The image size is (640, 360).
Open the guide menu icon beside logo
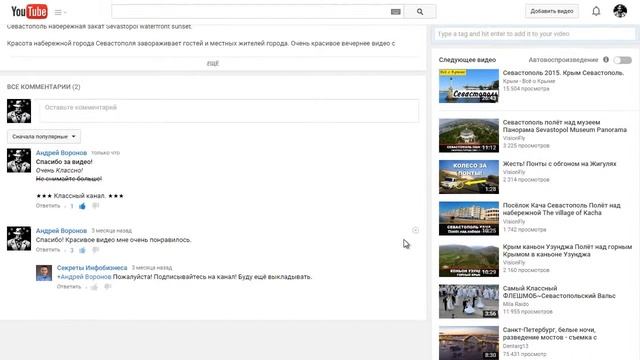(60, 12)
